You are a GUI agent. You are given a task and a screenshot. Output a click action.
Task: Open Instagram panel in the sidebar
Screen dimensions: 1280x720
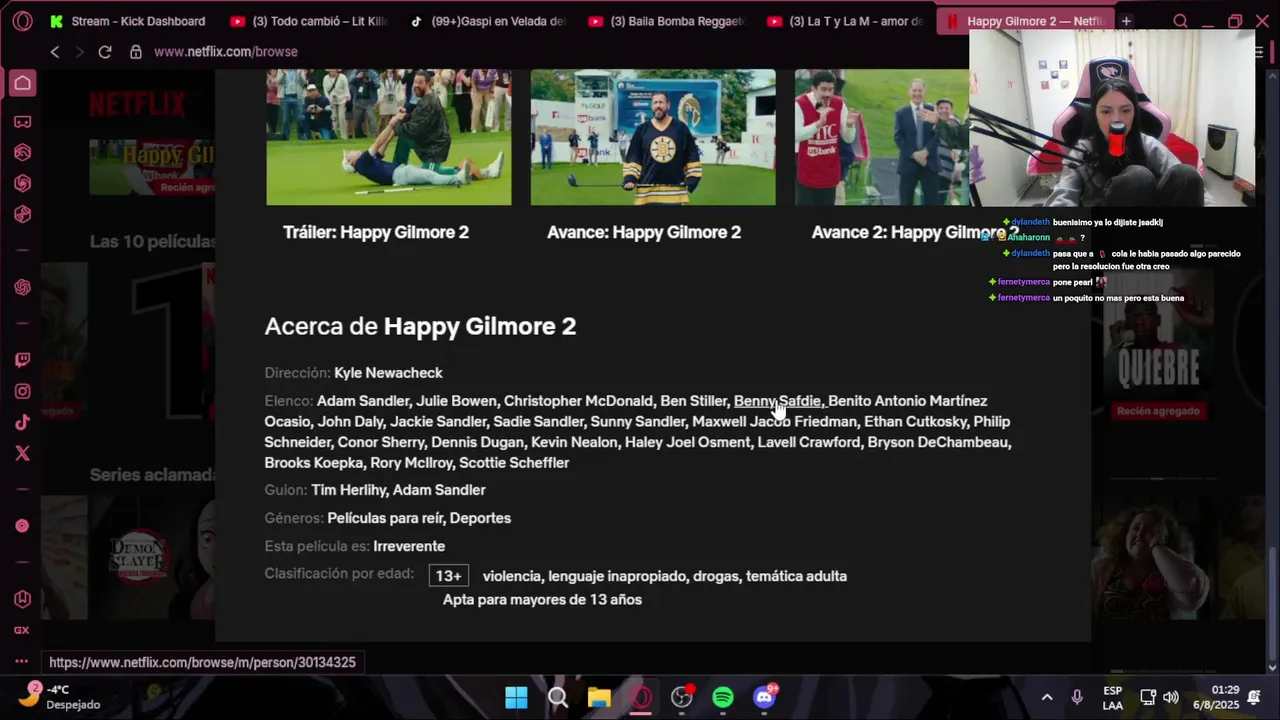pos(22,392)
